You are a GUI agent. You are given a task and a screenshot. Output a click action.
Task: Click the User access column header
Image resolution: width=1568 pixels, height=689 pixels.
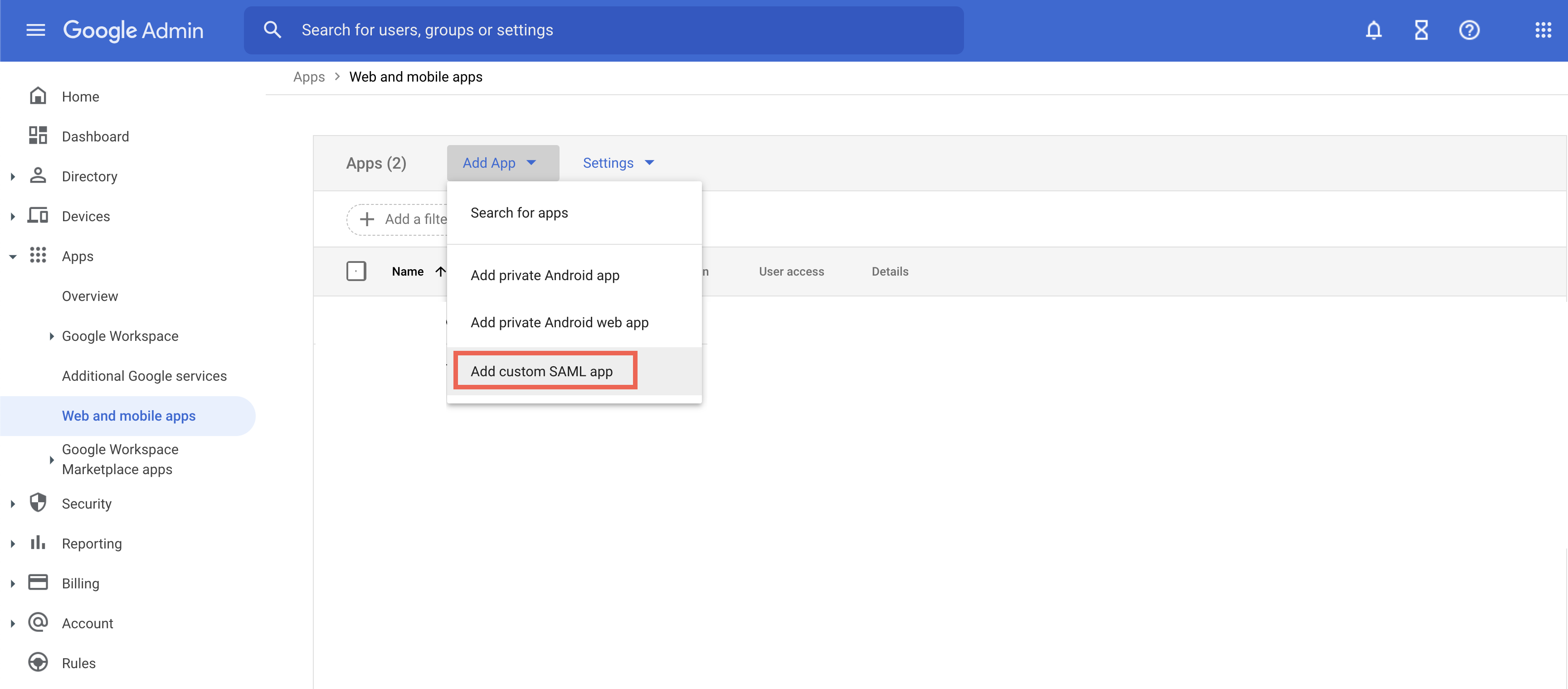(791, 272)
